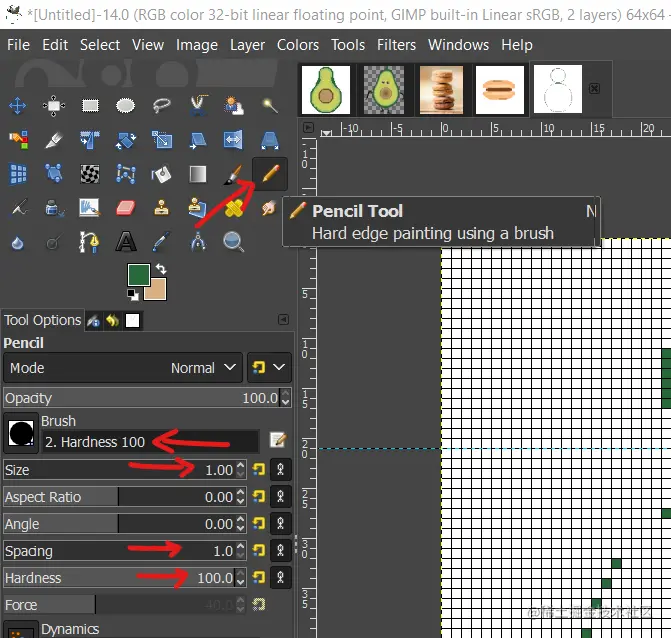Toggle Hardness link to brush default
The width and height of the screenshot is (671, 638).
click(280, 578)
